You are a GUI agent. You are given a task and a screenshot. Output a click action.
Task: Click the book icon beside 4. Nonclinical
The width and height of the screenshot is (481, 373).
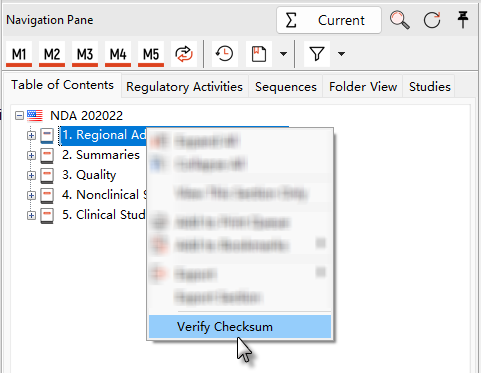(x=47, y=196)
